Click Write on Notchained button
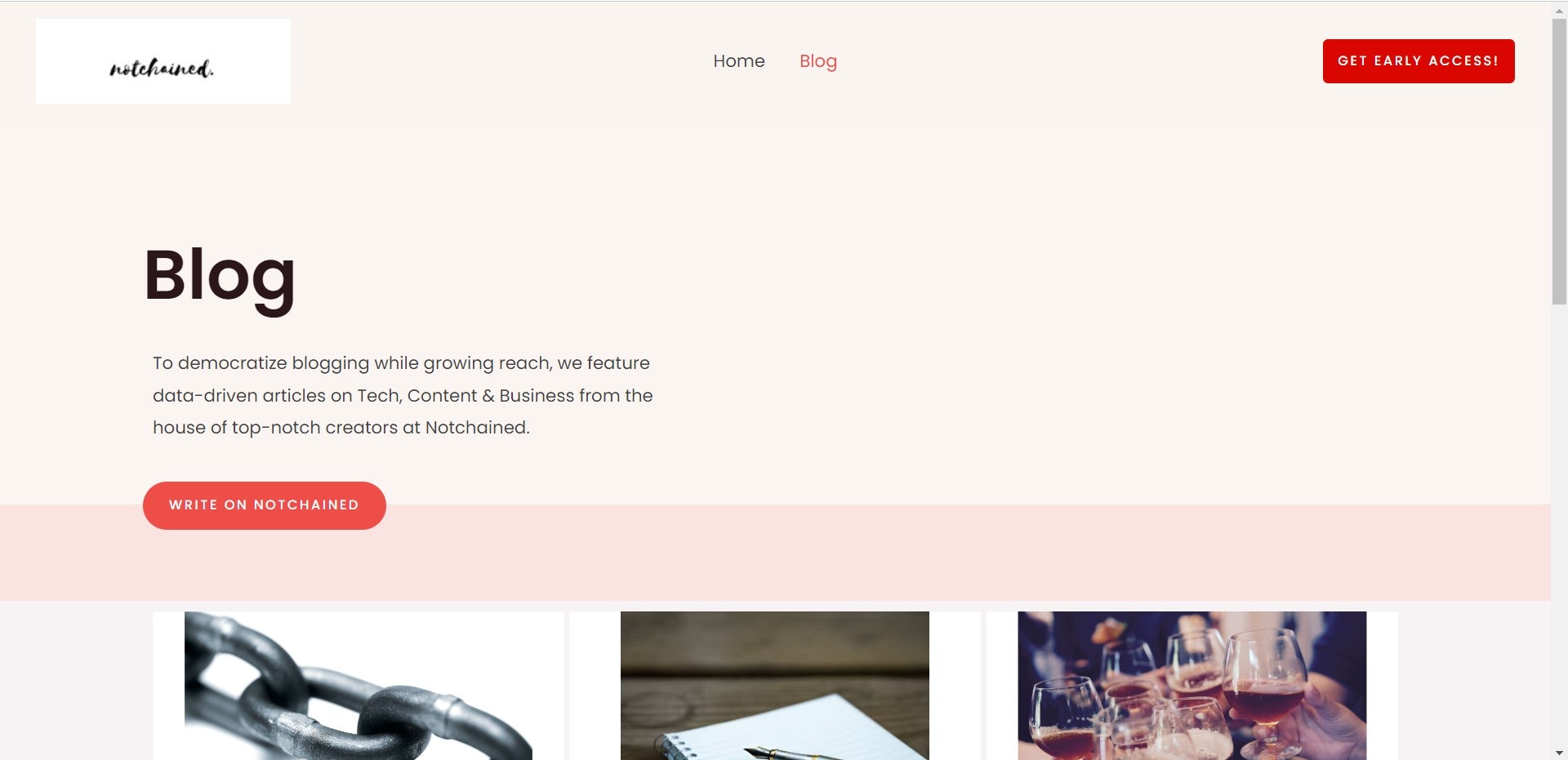Screen dimensions: 1568x760 point(265,505)
